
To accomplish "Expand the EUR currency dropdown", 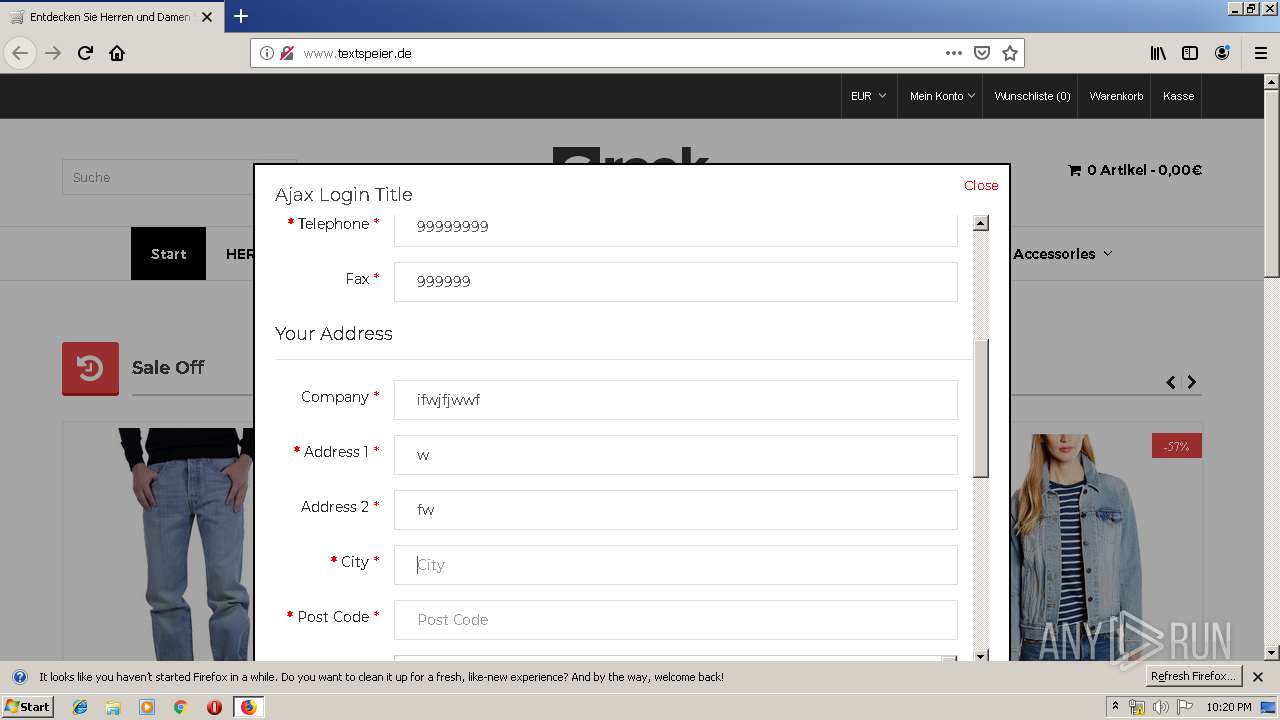I will (868, 96).
